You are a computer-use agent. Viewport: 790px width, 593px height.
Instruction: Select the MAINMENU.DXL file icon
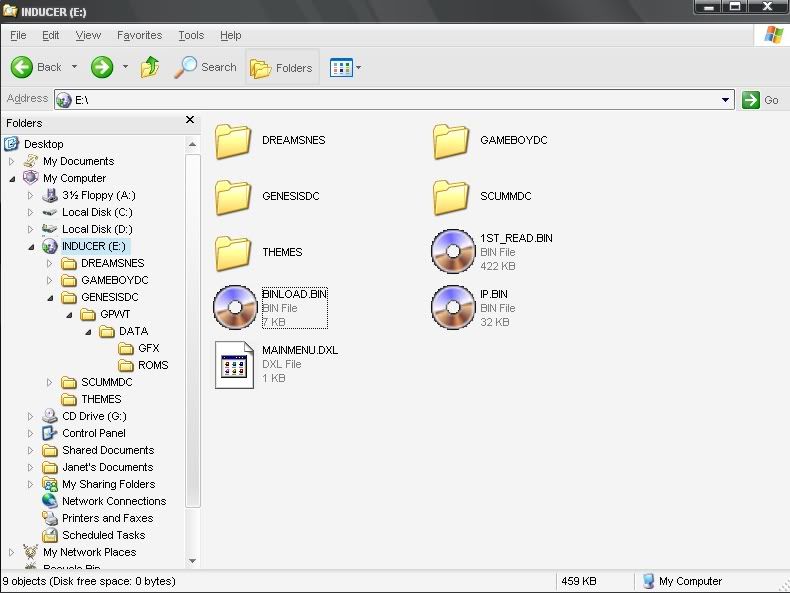[234, 365]
